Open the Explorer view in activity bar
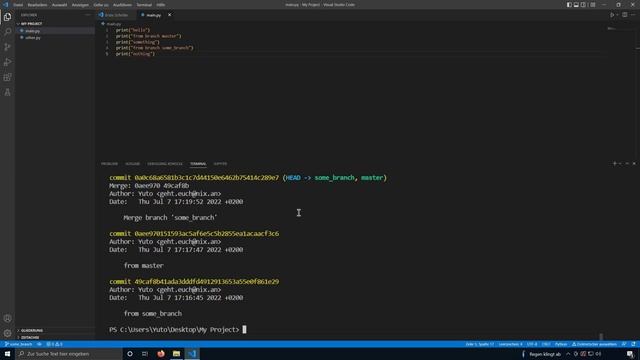This screenshot has height=360, width=640. (x=7, y=17)
